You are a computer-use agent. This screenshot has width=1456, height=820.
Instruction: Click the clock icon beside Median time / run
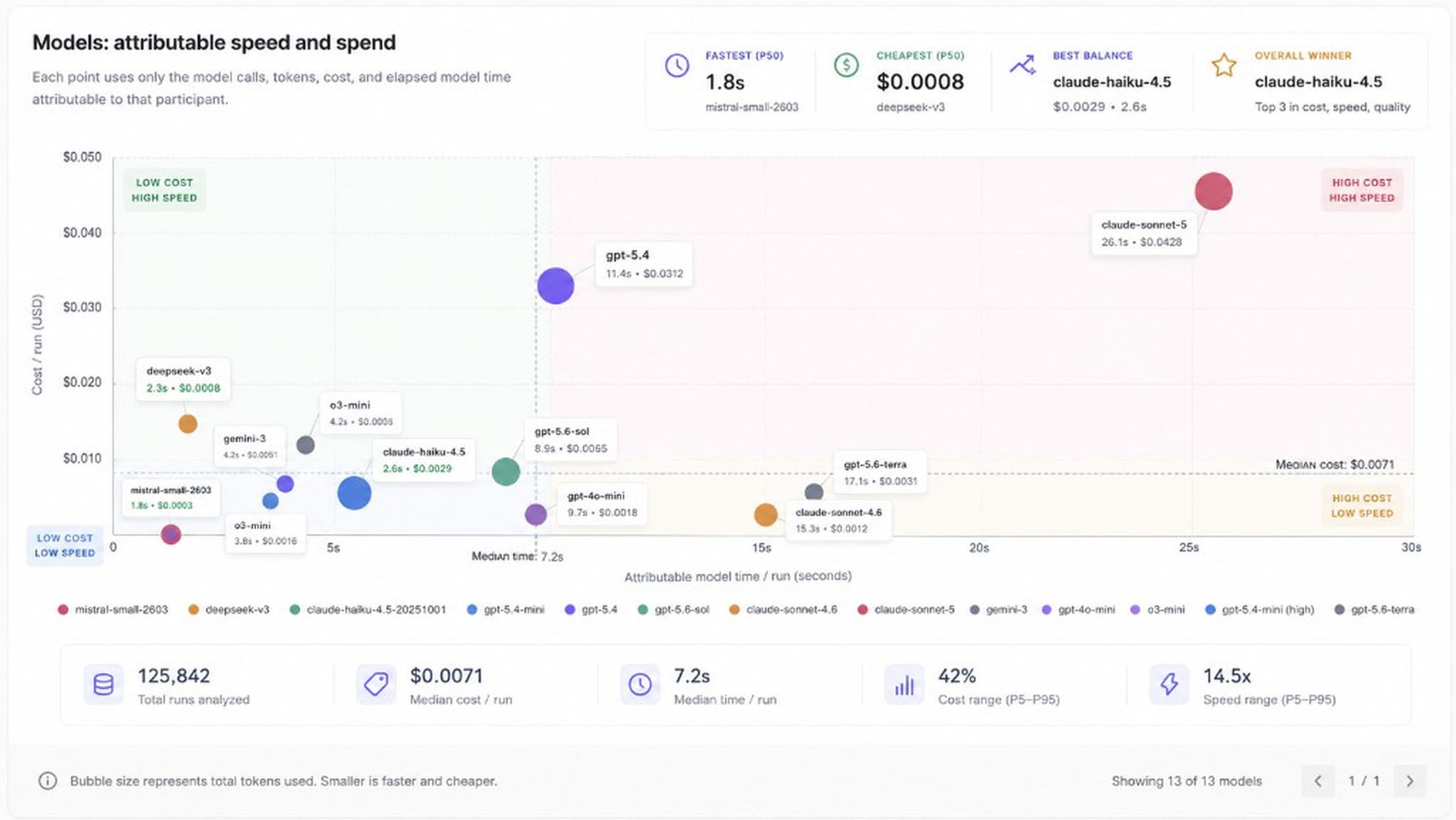(x=640, y=684)
